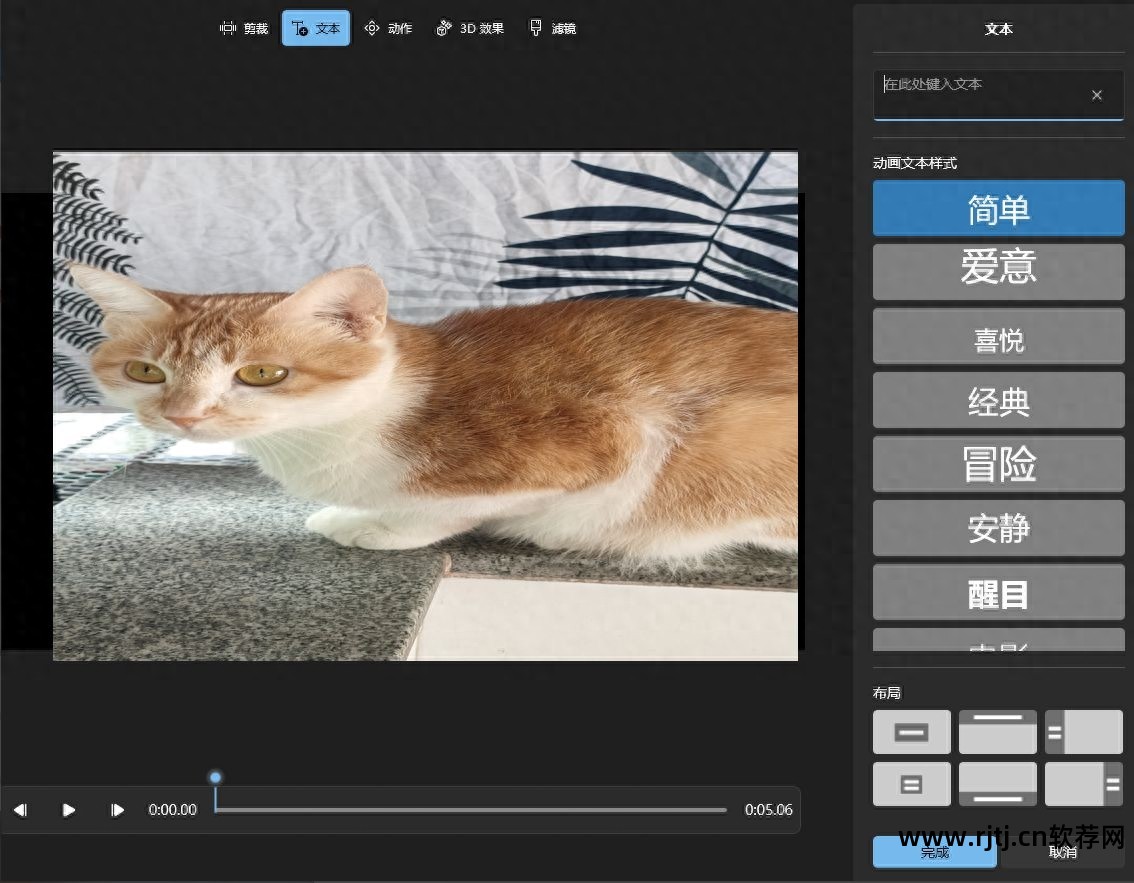1134x883 pixels.
Task: Clear the text box with the X icon
Action: point(1097,95)
